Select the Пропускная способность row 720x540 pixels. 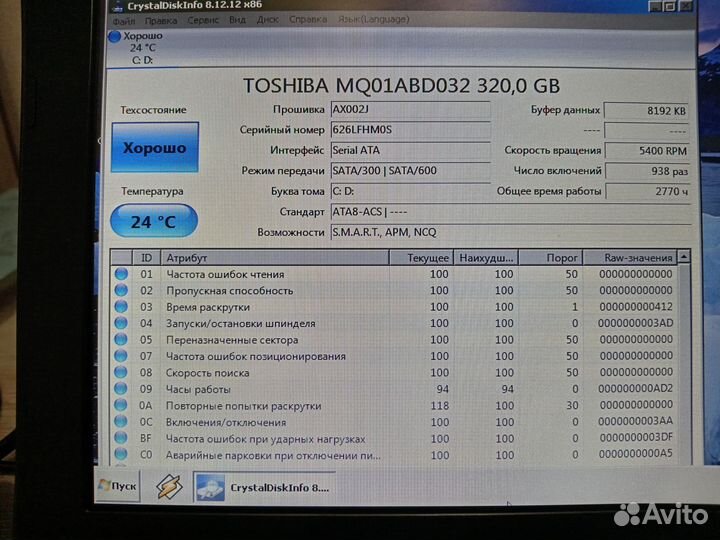point(394,291)
